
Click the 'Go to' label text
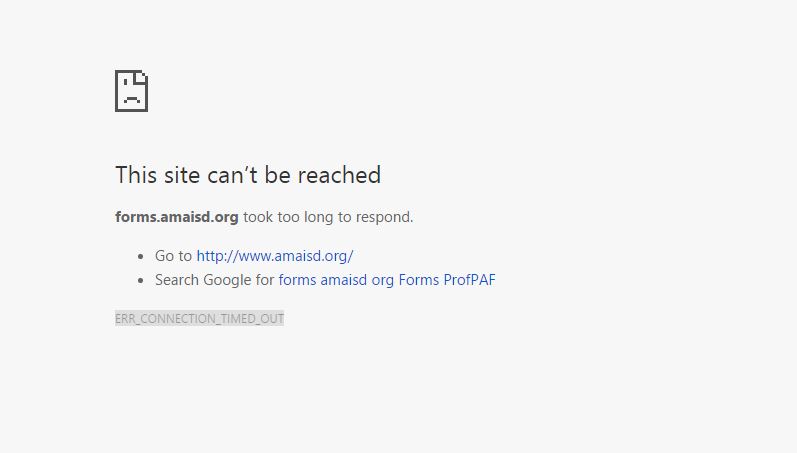tap(173, 255)
